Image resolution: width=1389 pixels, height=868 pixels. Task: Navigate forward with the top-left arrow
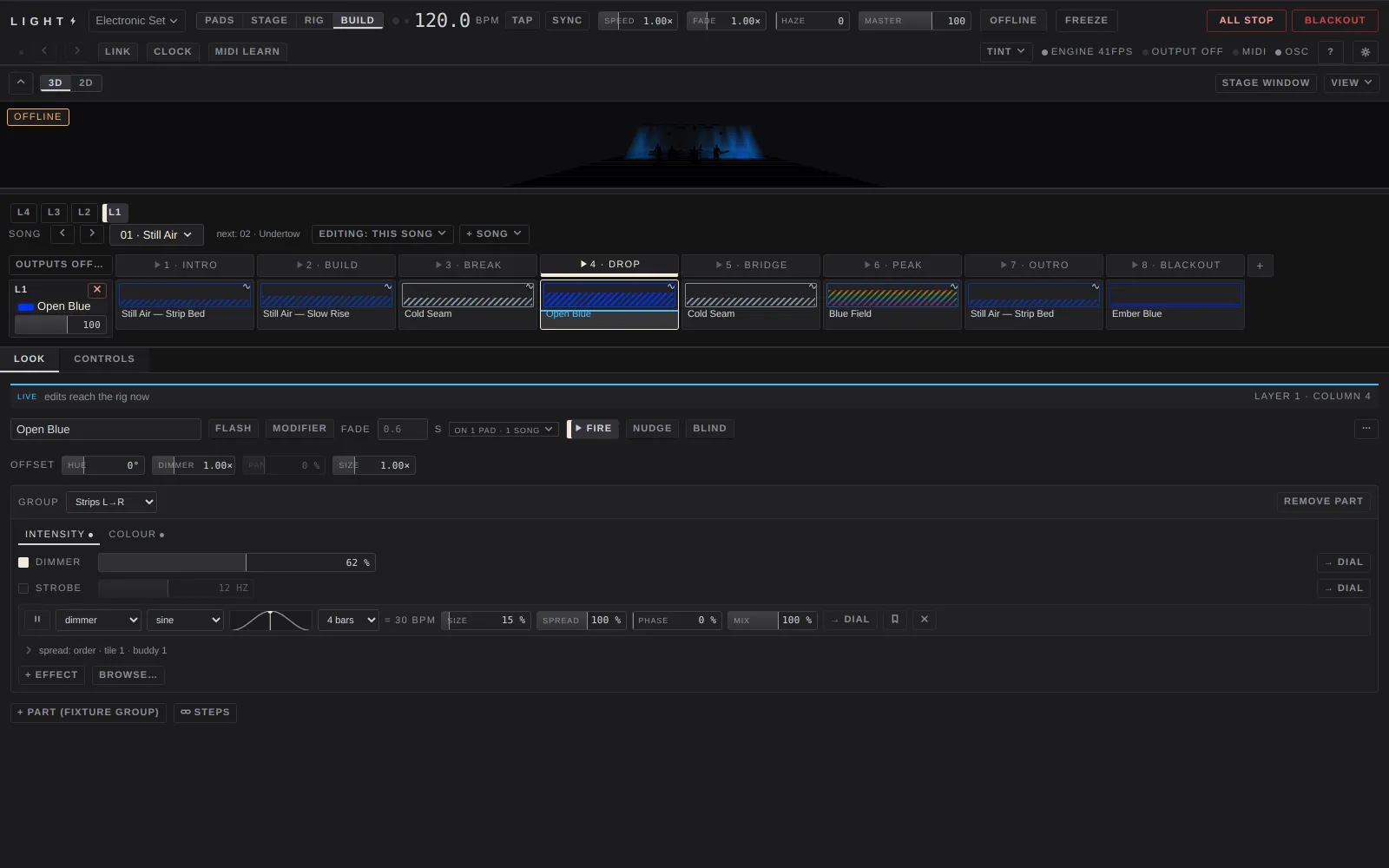pos(77,51)
